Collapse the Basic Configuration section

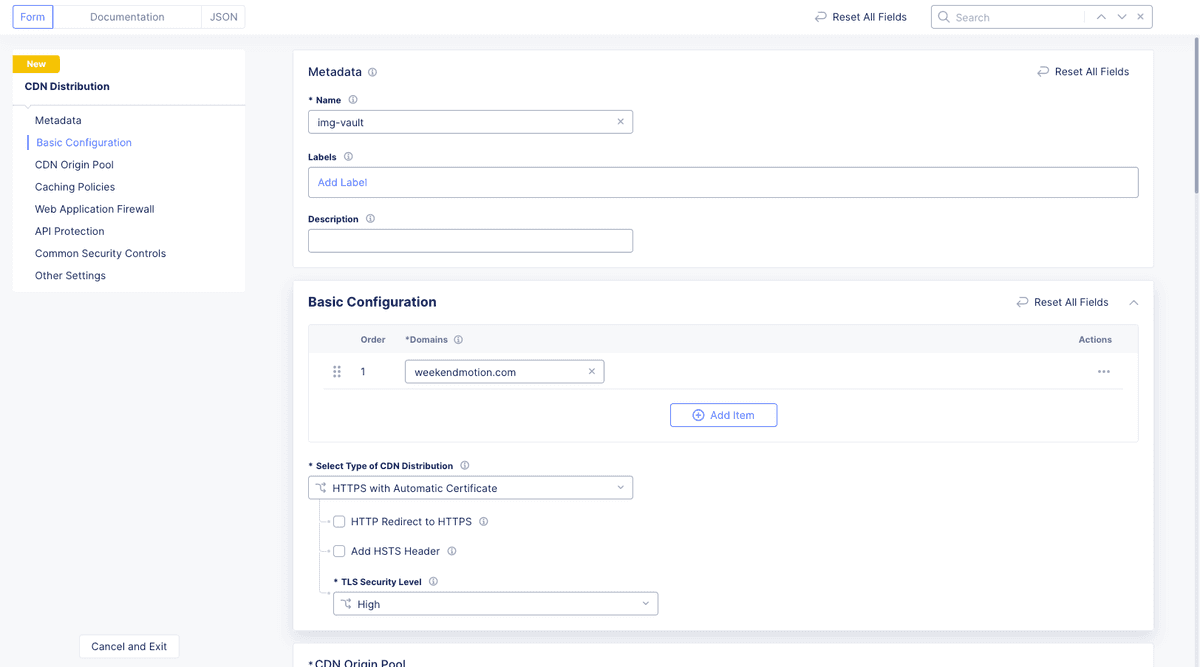(1133, 302)
